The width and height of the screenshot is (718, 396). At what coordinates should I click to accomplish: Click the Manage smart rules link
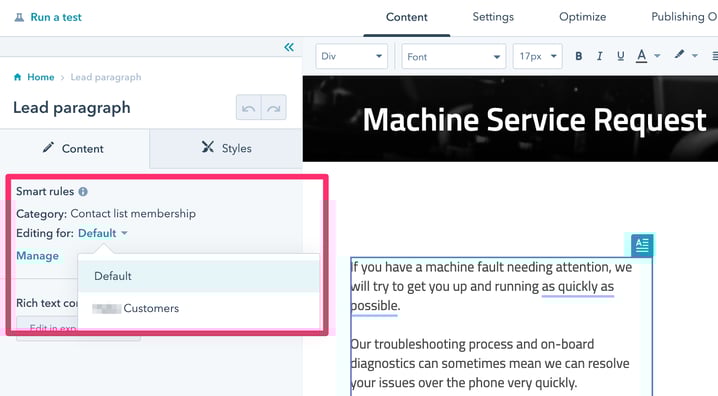coord(38,255)
